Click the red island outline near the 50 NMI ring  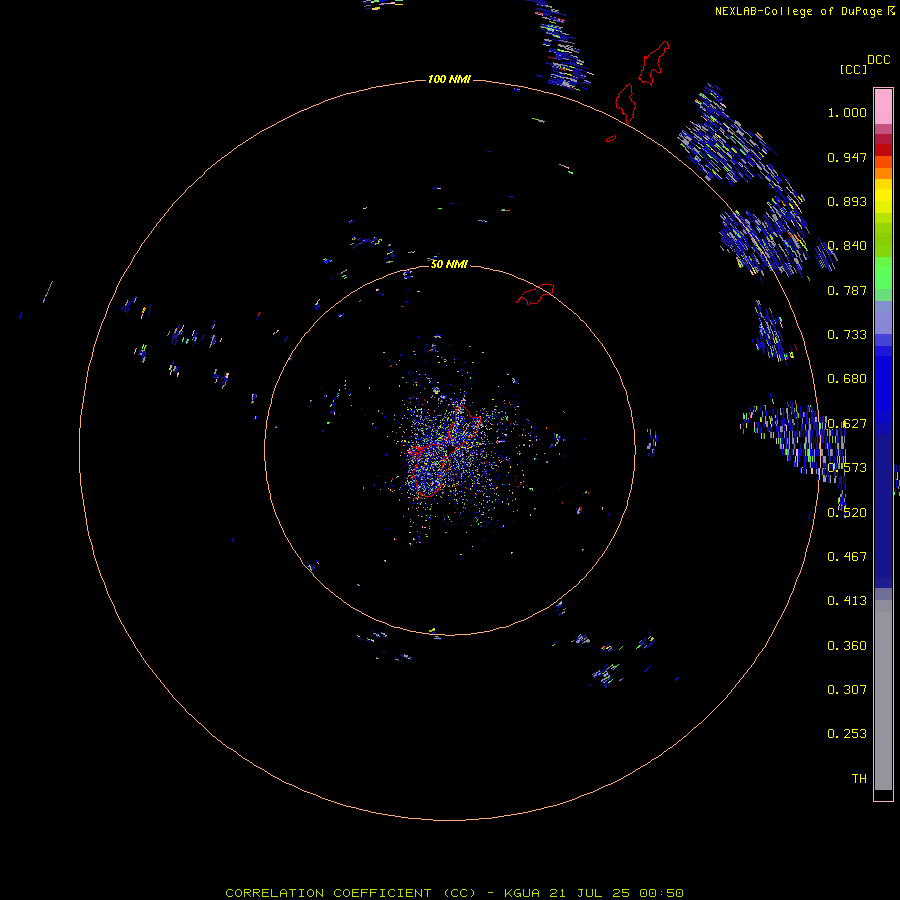pyautogui.click(x=535, y=293)
